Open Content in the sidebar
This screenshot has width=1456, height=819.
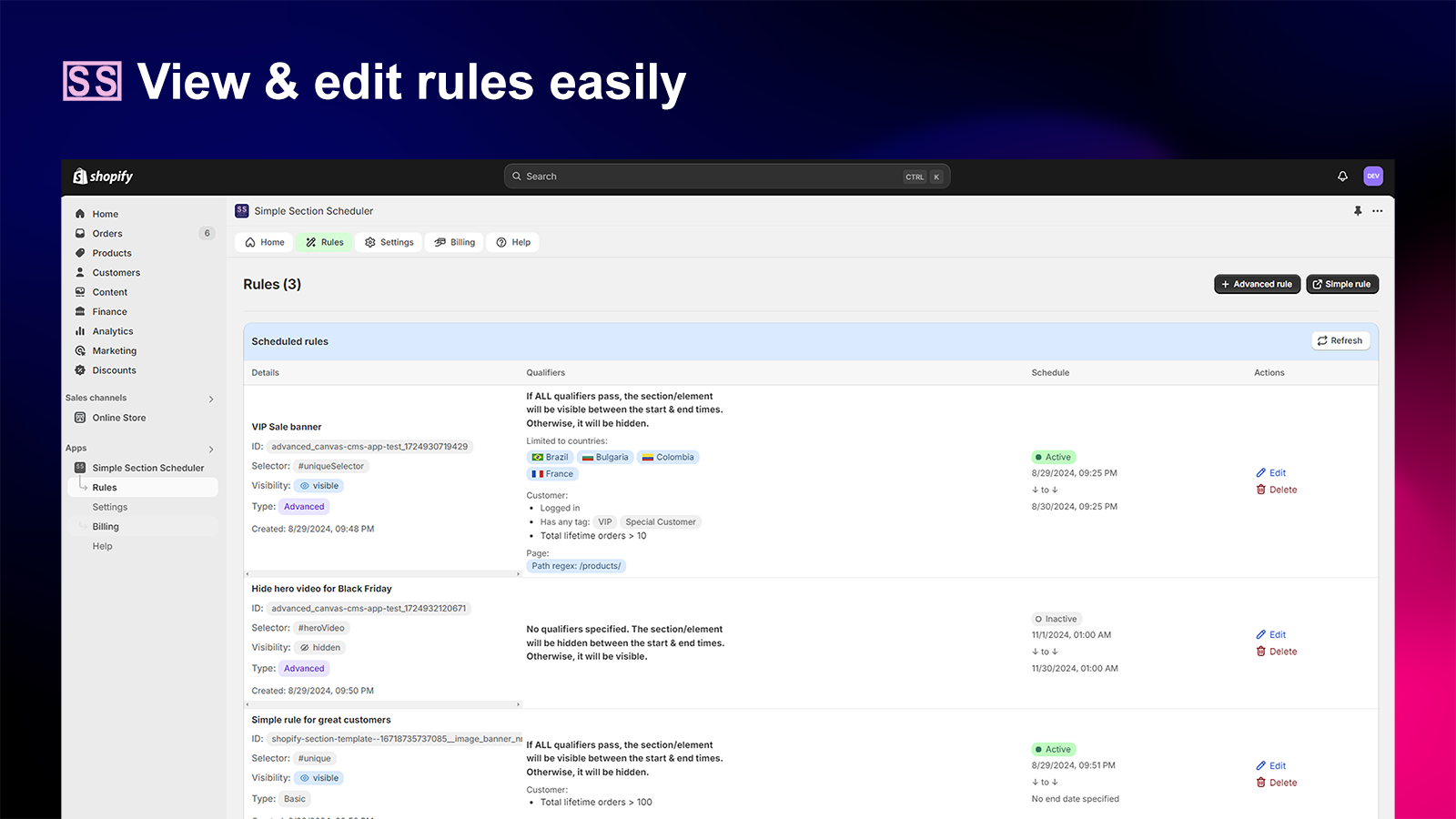click(x=110, y=293)
